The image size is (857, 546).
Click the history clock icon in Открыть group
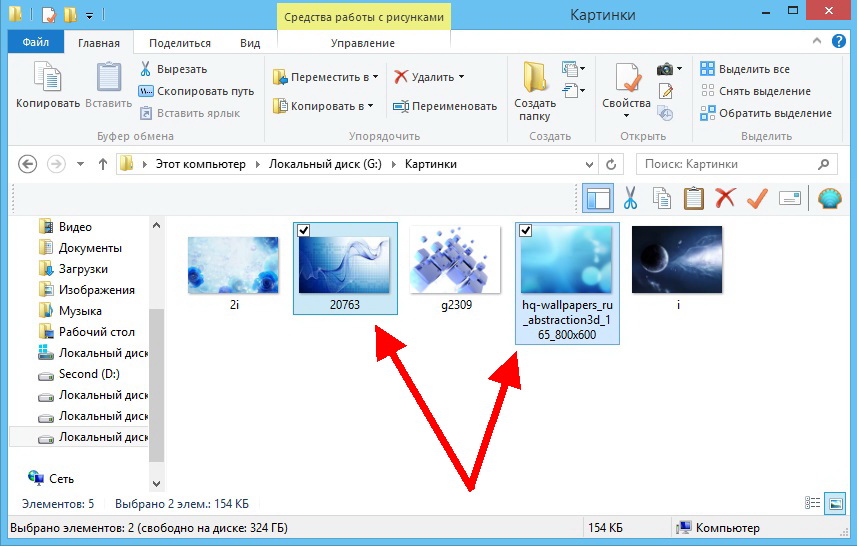(665, 113)
